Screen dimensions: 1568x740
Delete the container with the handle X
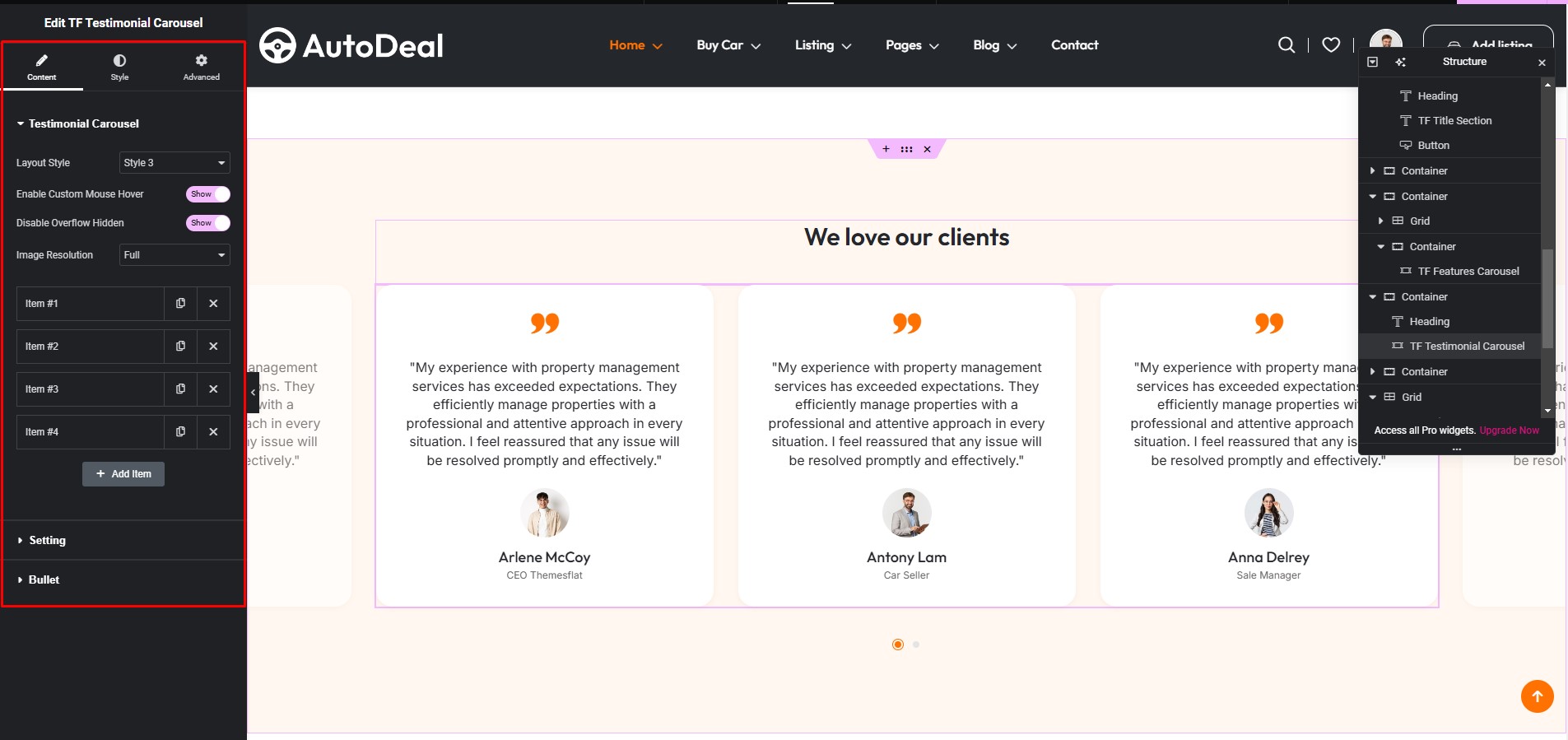(x=927, y=149)
